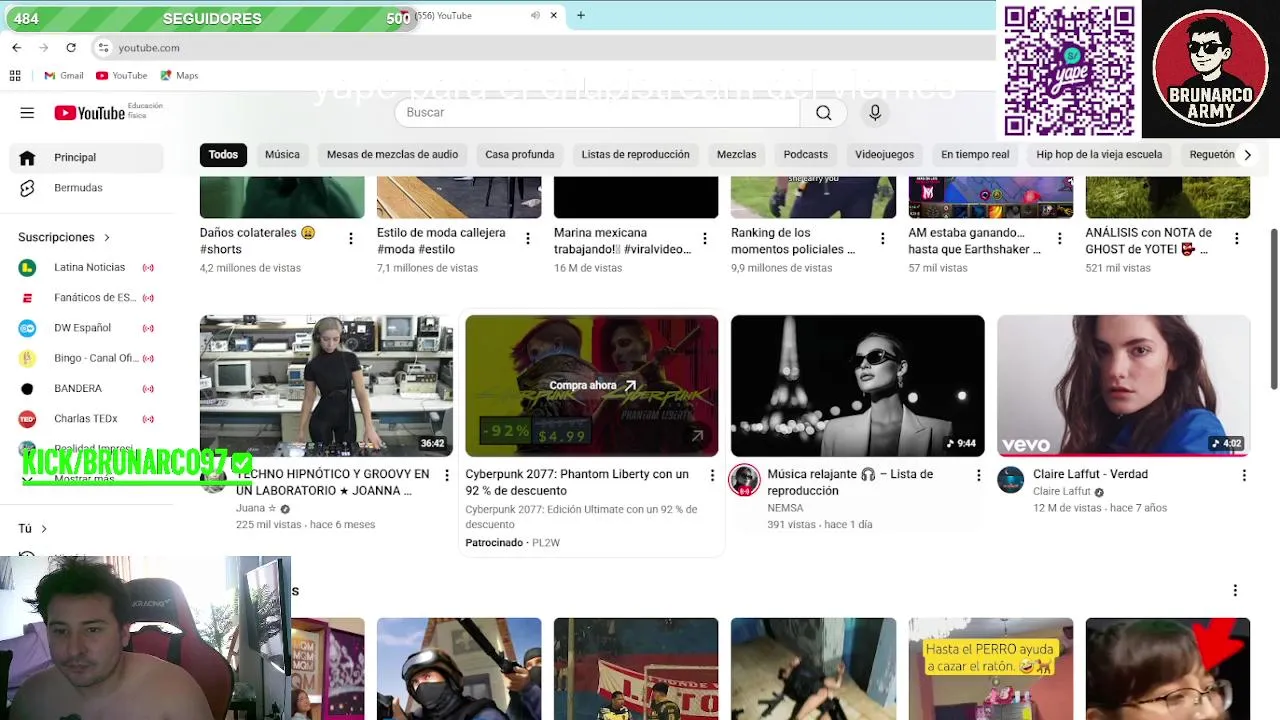Open options for Estilo de moda callejera
1280x720 pixels.
click(x=528, y=239)
